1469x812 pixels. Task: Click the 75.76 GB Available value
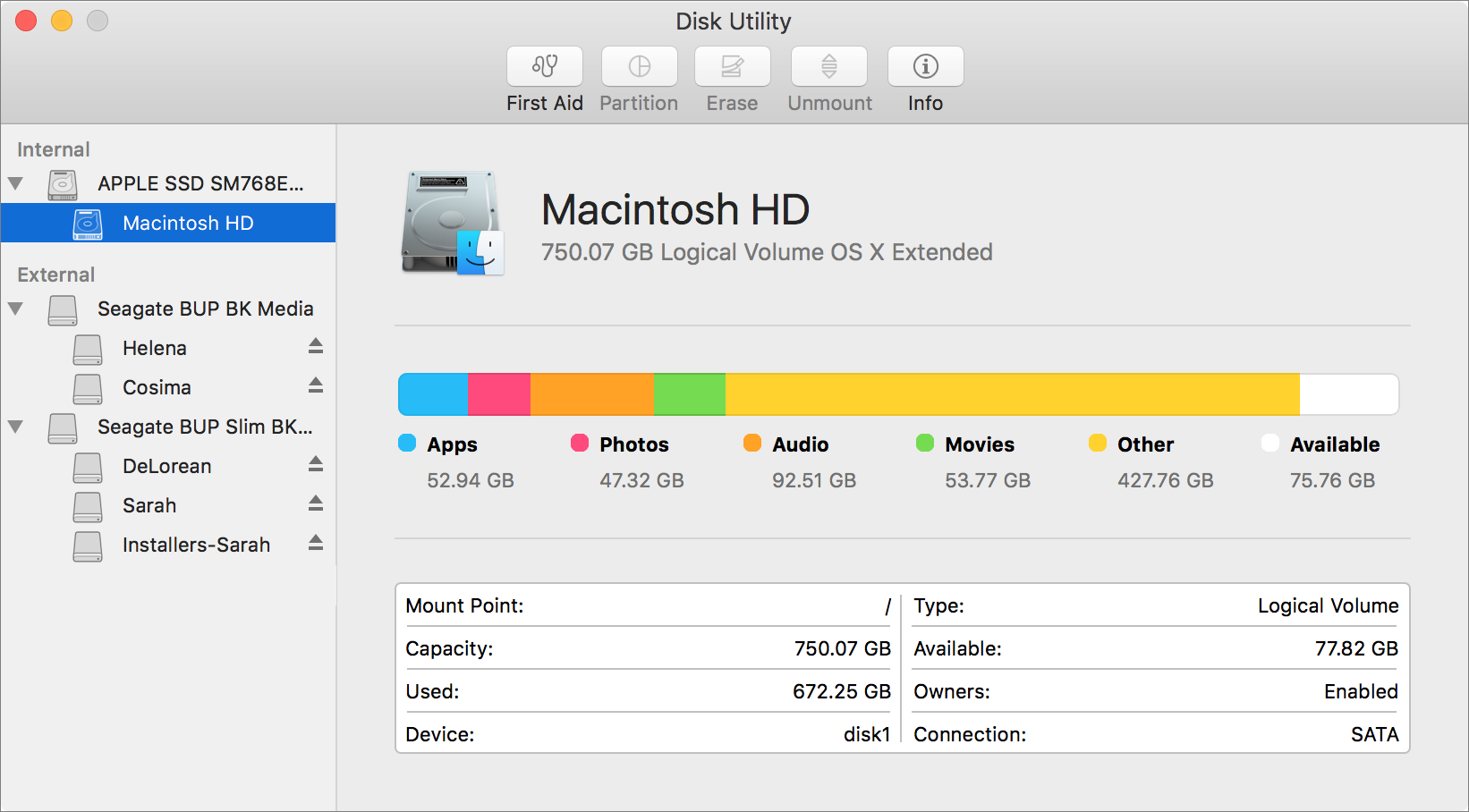click(1332, 480)
